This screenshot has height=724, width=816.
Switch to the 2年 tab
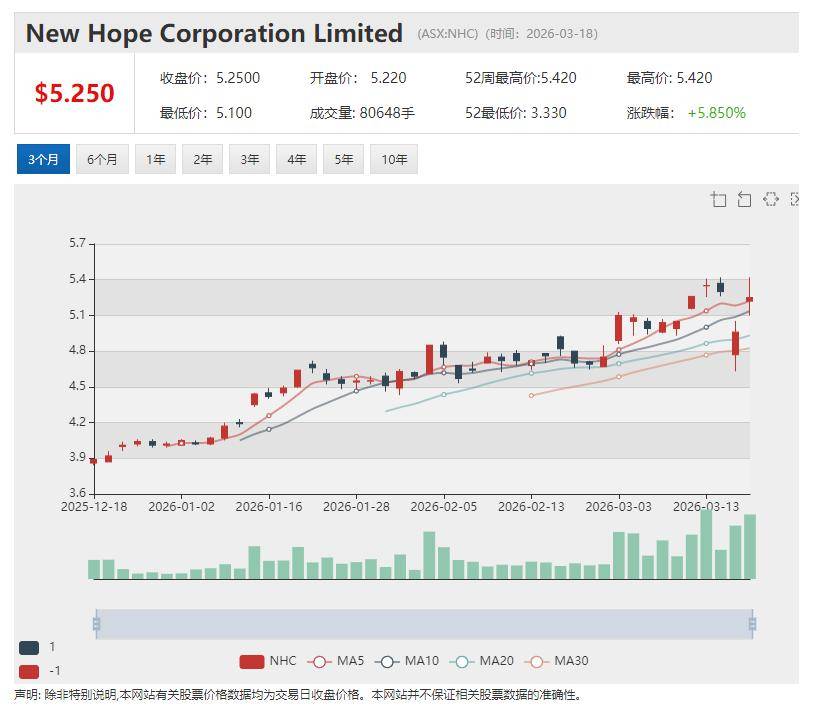202,159
